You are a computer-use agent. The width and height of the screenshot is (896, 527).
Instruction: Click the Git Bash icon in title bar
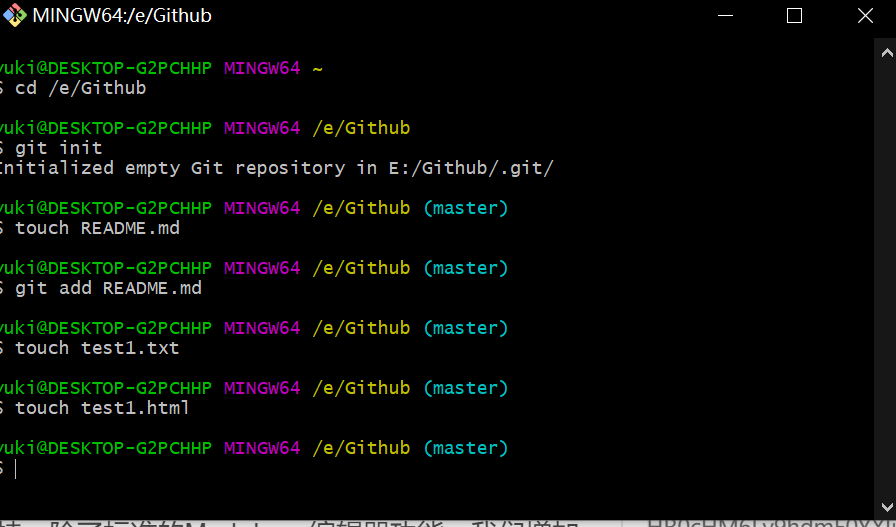pyautogui.click(x=14, y=15)
